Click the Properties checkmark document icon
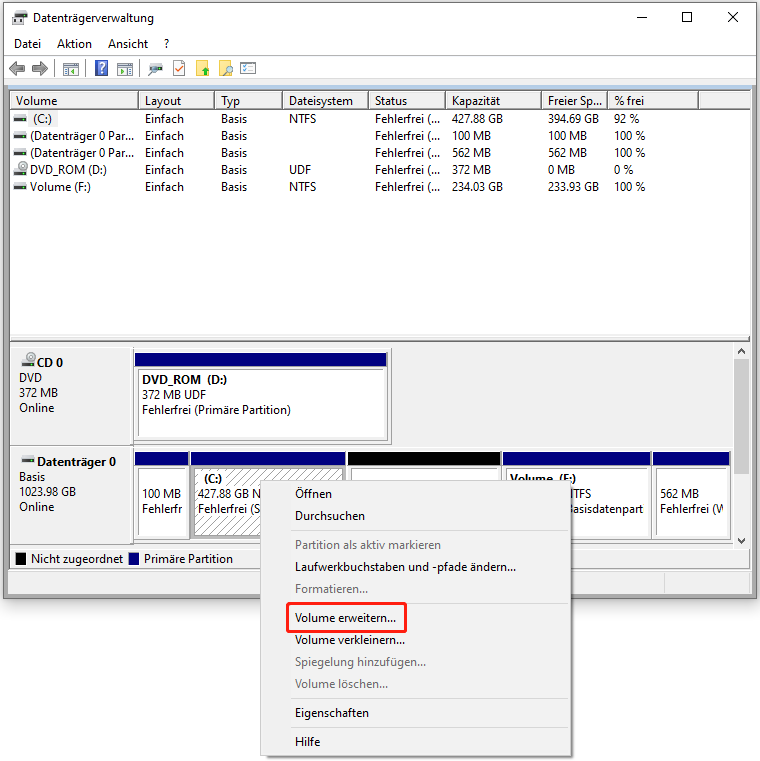 coord(179,68)
